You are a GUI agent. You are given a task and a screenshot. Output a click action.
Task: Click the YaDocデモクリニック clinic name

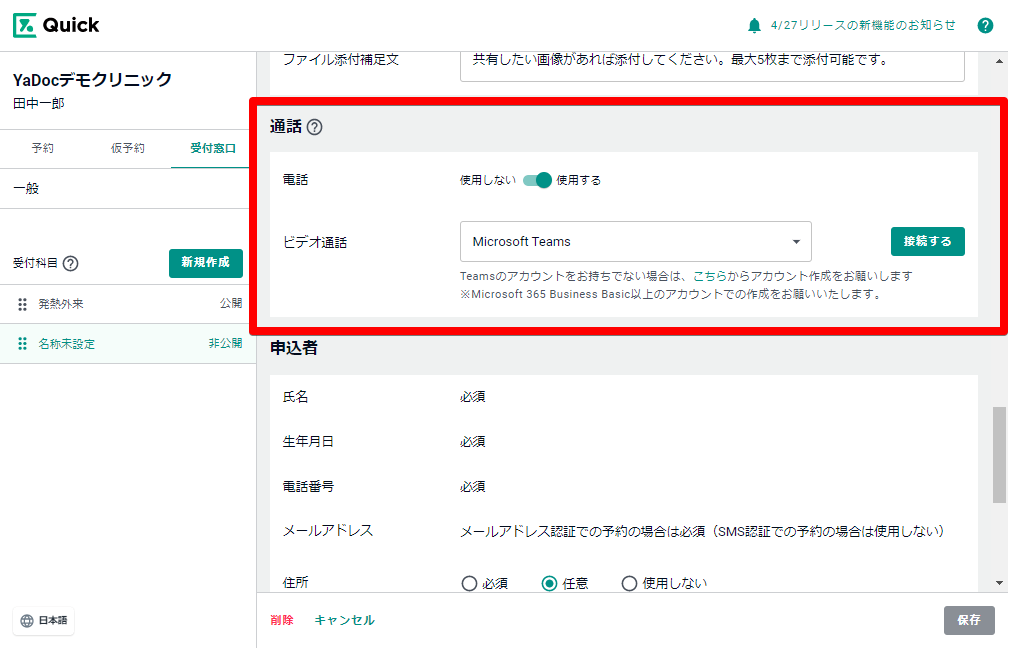click(x=92, y=79)
